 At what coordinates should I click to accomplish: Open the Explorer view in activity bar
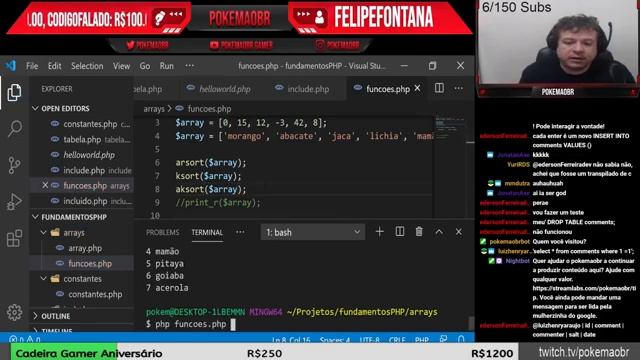tap(14, 93)
